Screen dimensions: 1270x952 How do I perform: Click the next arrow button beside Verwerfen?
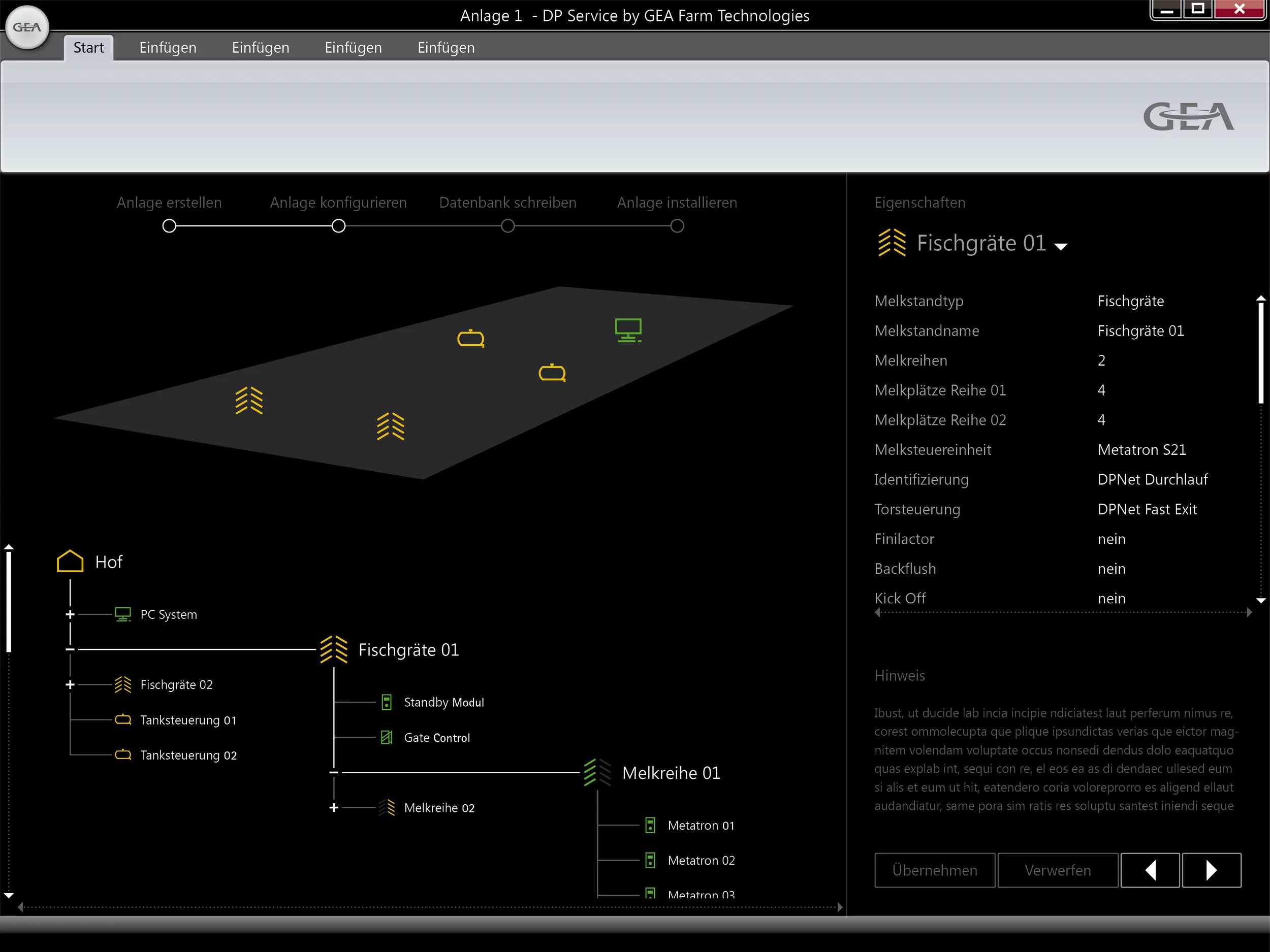click(1211, 870)
